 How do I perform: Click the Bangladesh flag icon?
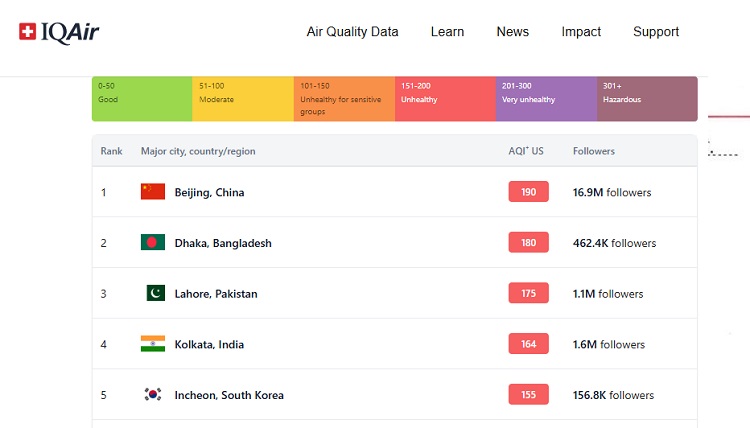click(153, 243)
